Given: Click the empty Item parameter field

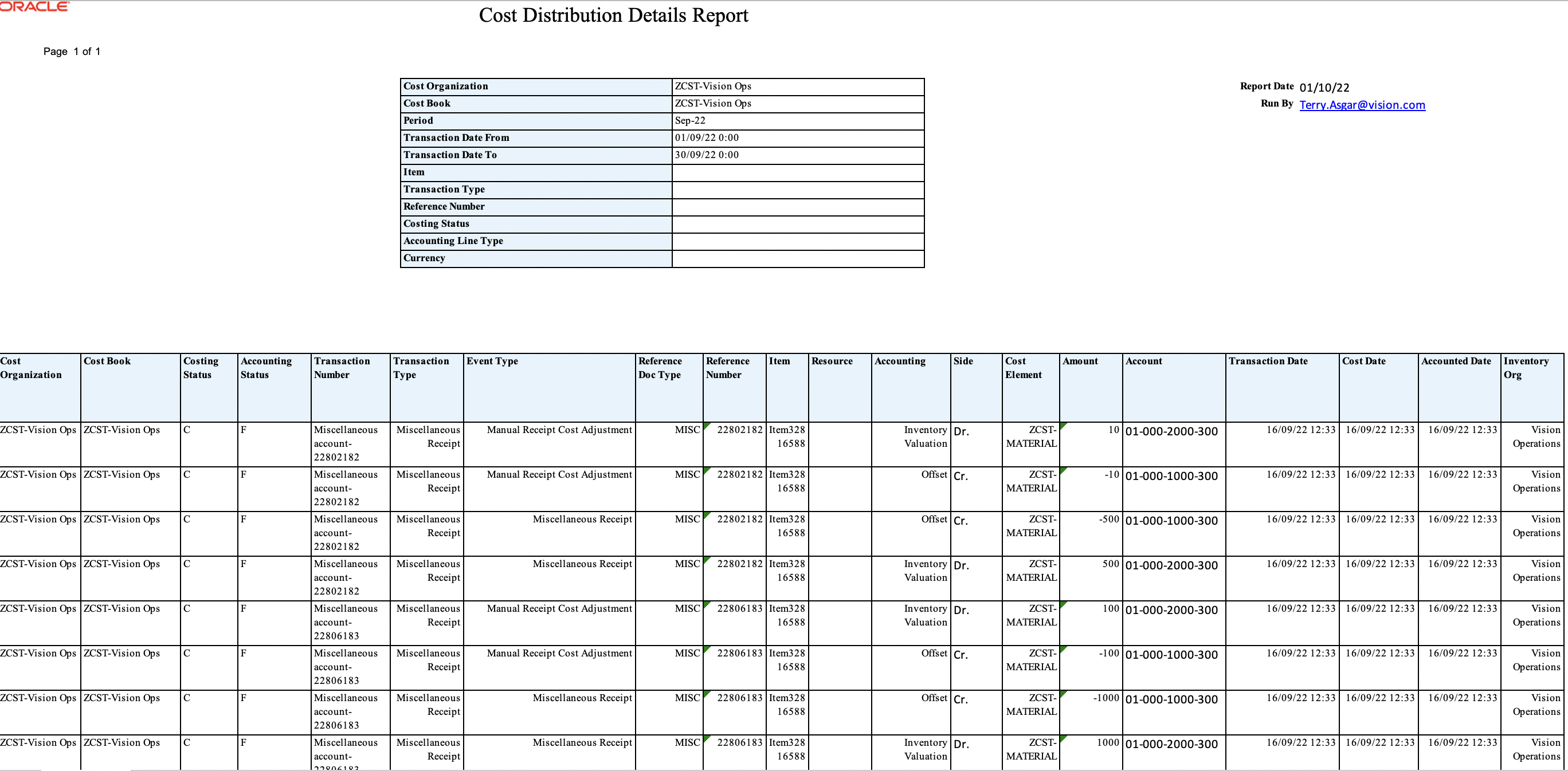Looking at the screenshot, I should click(798, 173).
